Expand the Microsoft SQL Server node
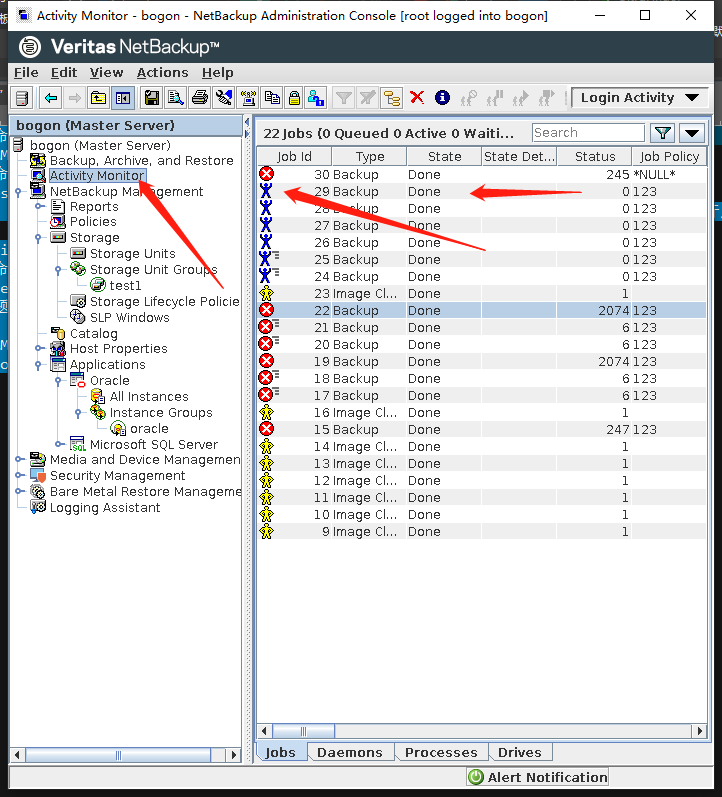 [x=58, y=444]
